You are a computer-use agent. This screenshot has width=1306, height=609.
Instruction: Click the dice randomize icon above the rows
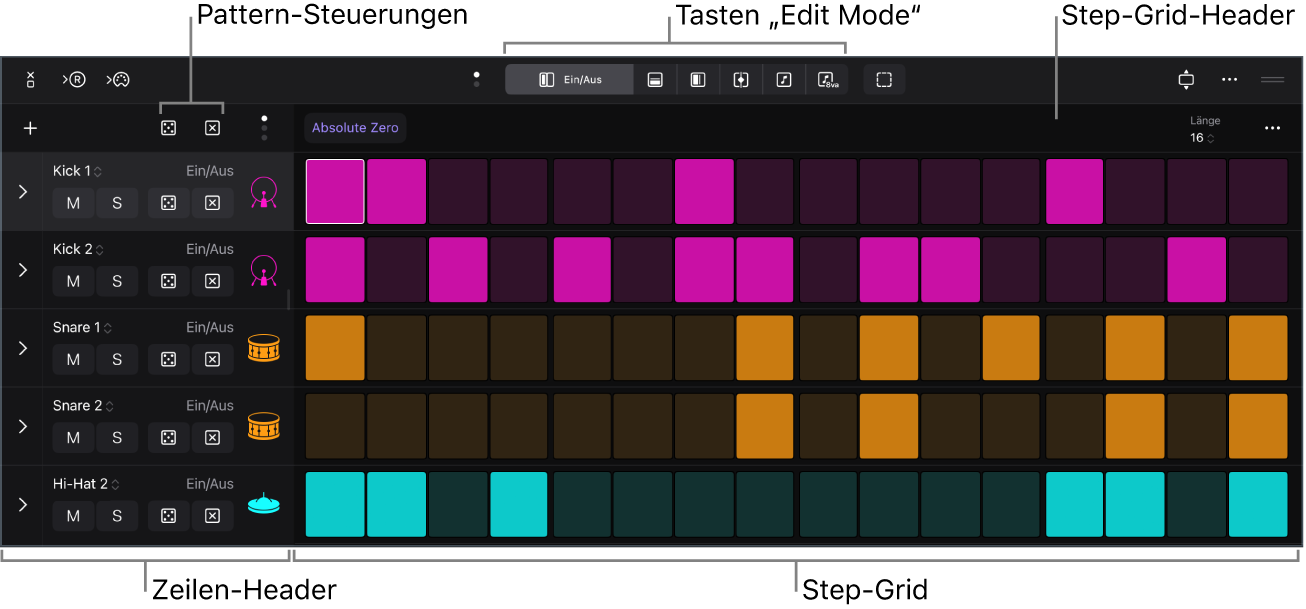(x=168, y=128)
